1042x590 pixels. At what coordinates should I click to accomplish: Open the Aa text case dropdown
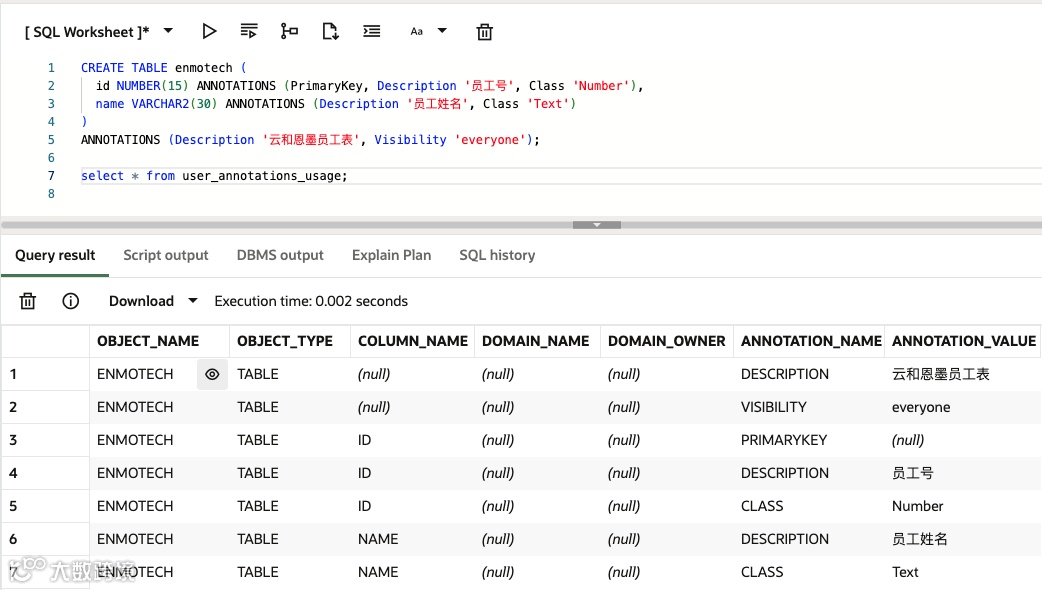coord(428,32)
